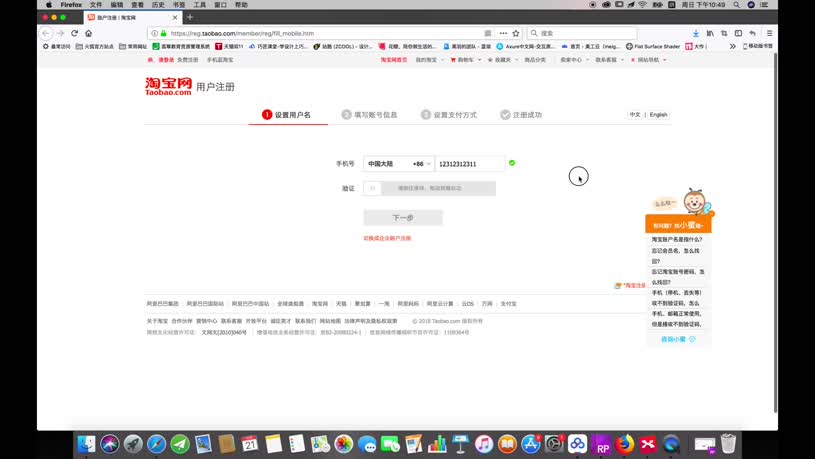Click the Taobao.com logo
This screenshot has height=459, width=815.
168,86
